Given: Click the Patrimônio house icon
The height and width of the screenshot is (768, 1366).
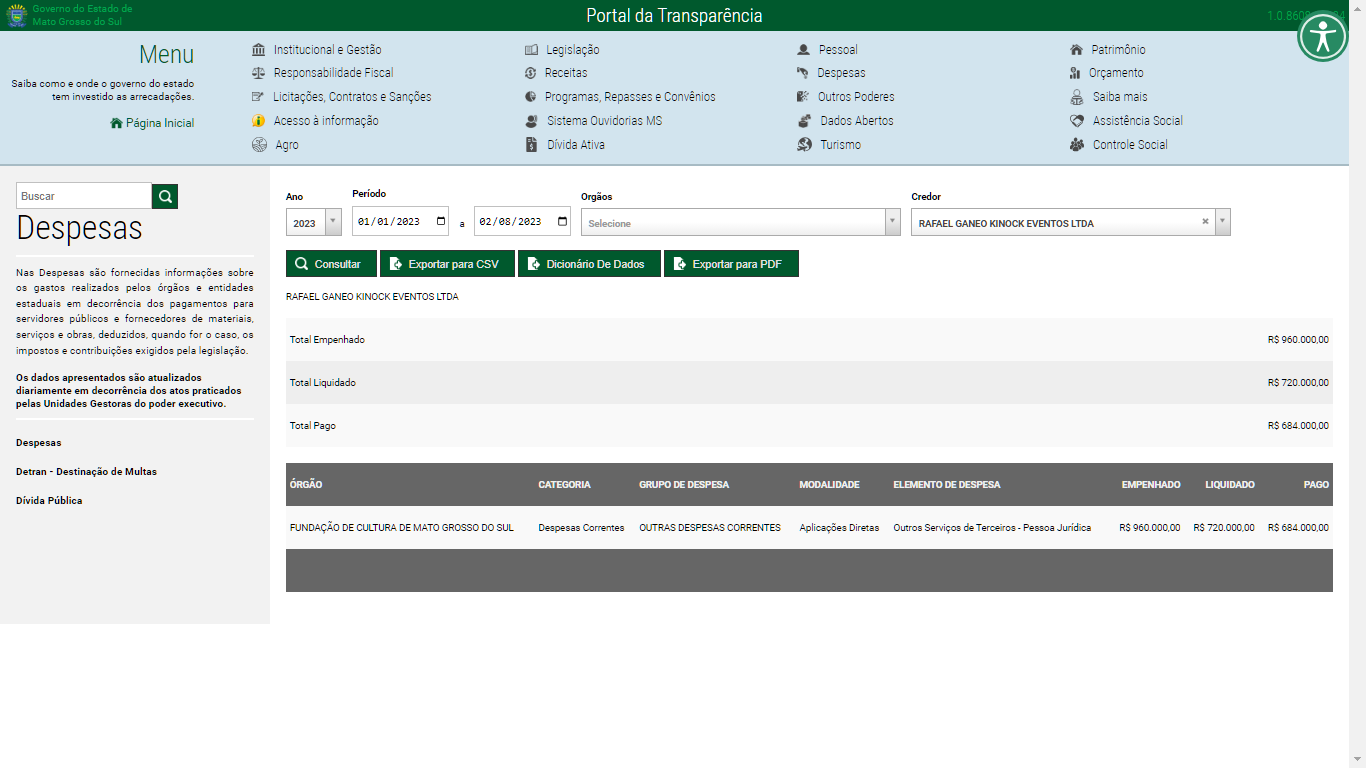Looking at the screenshot, I should (x=1076, y=50).
